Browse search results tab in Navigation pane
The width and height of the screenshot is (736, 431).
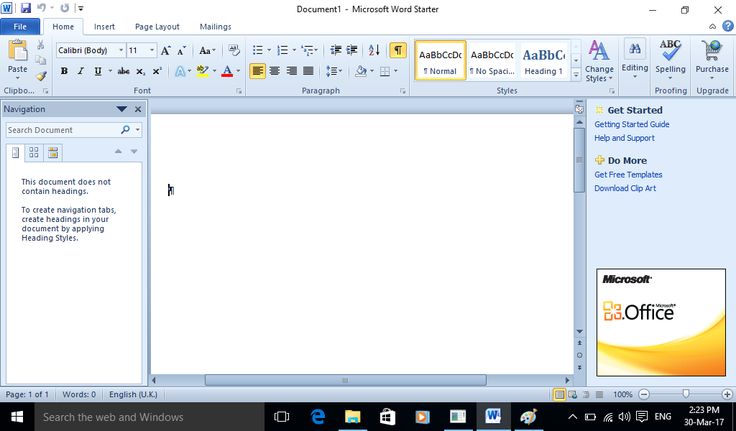53,153
